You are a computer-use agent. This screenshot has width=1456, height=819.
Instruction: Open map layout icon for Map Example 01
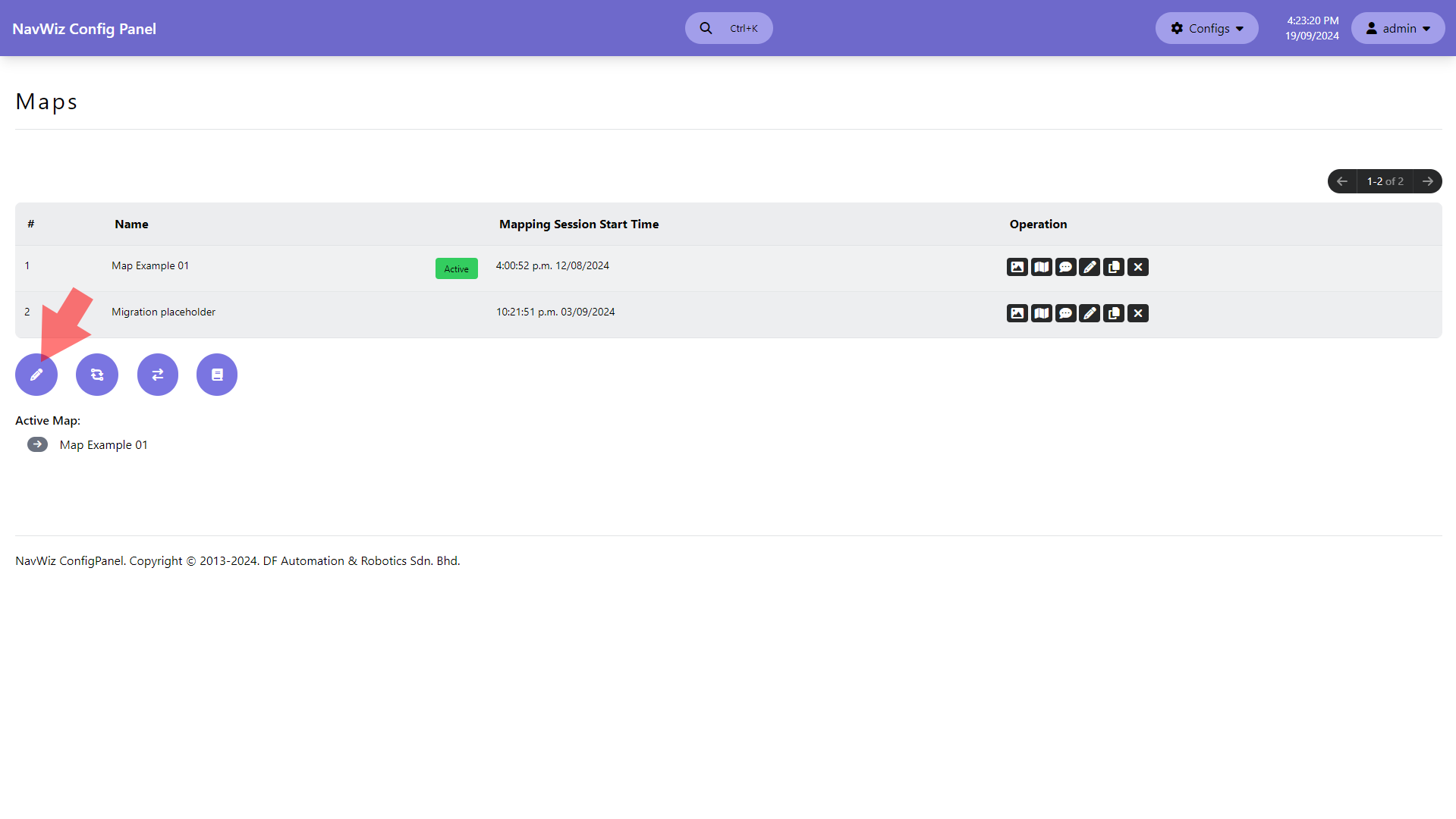(1041, 267)
